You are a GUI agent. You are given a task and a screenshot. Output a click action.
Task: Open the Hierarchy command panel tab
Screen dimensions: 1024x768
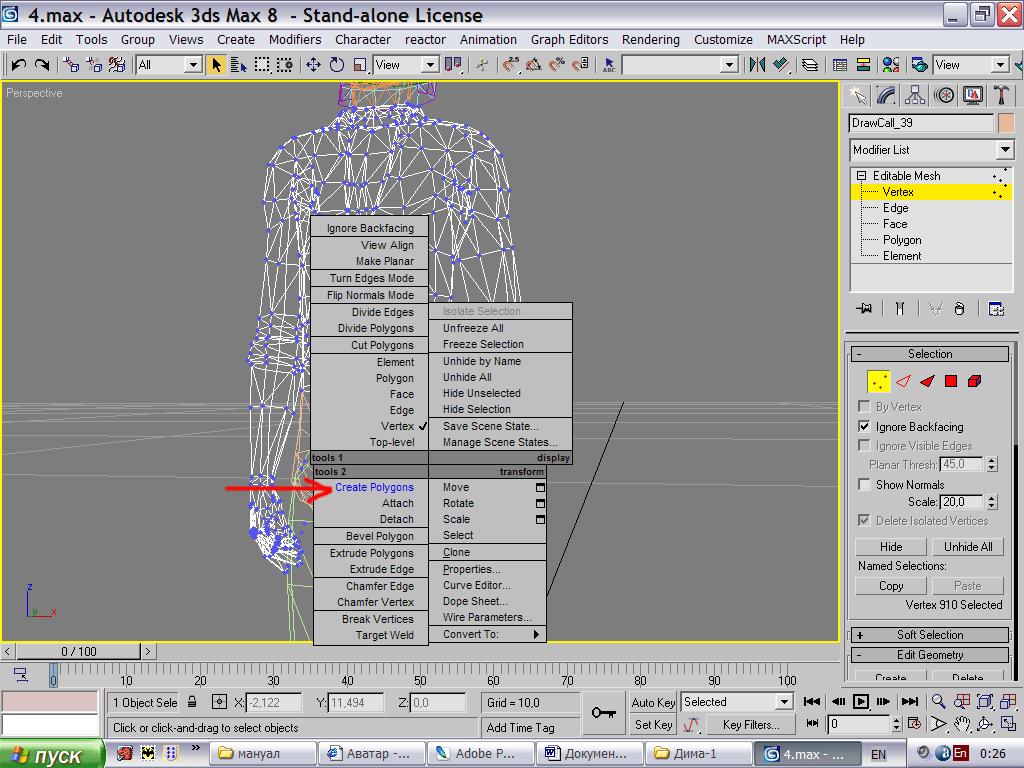click(915, 95)
